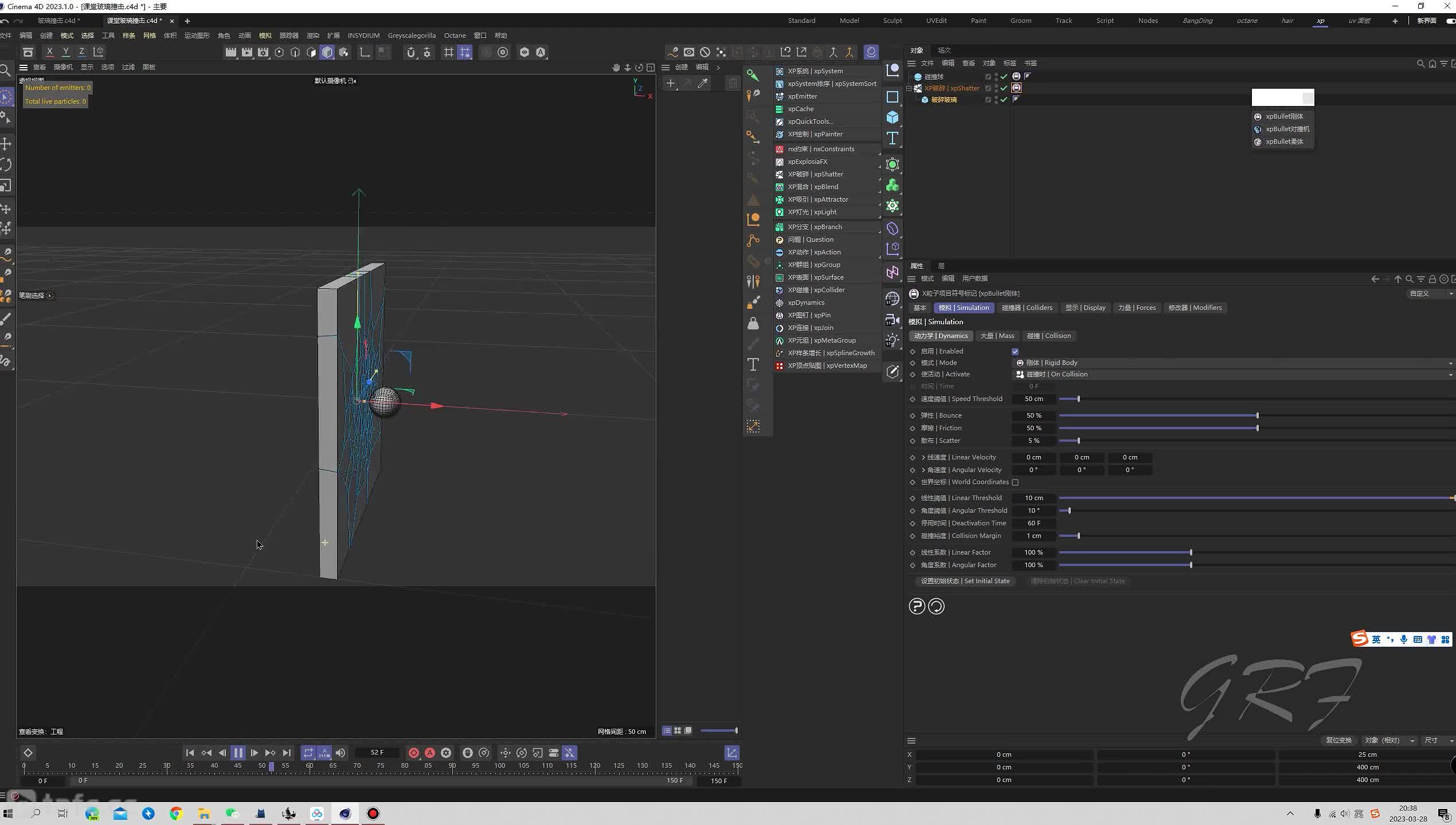Click the Speed Threshold 50 cm field
1456x825 pixels.
coord(1034,399)
